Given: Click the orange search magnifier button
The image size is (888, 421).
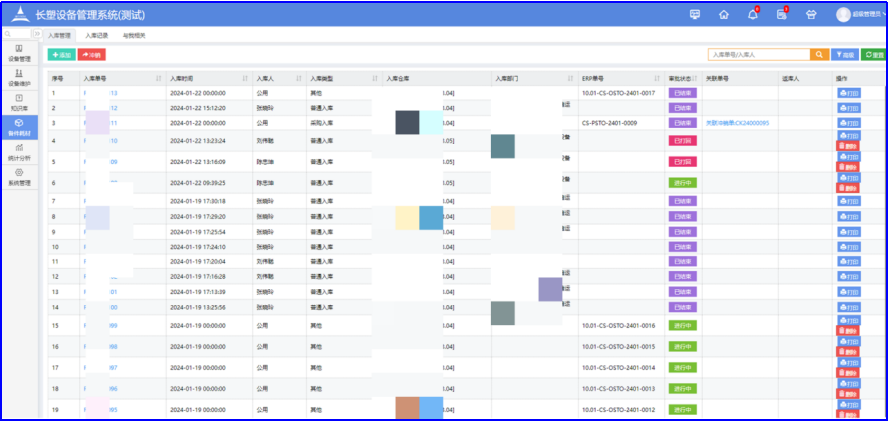Looking at the screenshot, I should [x=819, y=54].
